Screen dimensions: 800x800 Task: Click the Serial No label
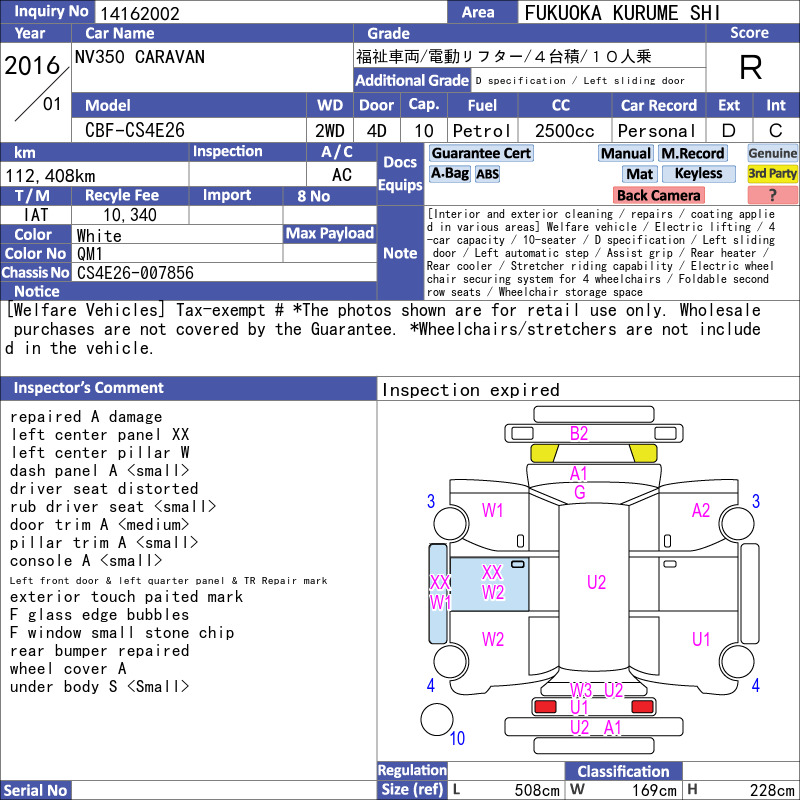pyautogui.click(x=35, y=790)
